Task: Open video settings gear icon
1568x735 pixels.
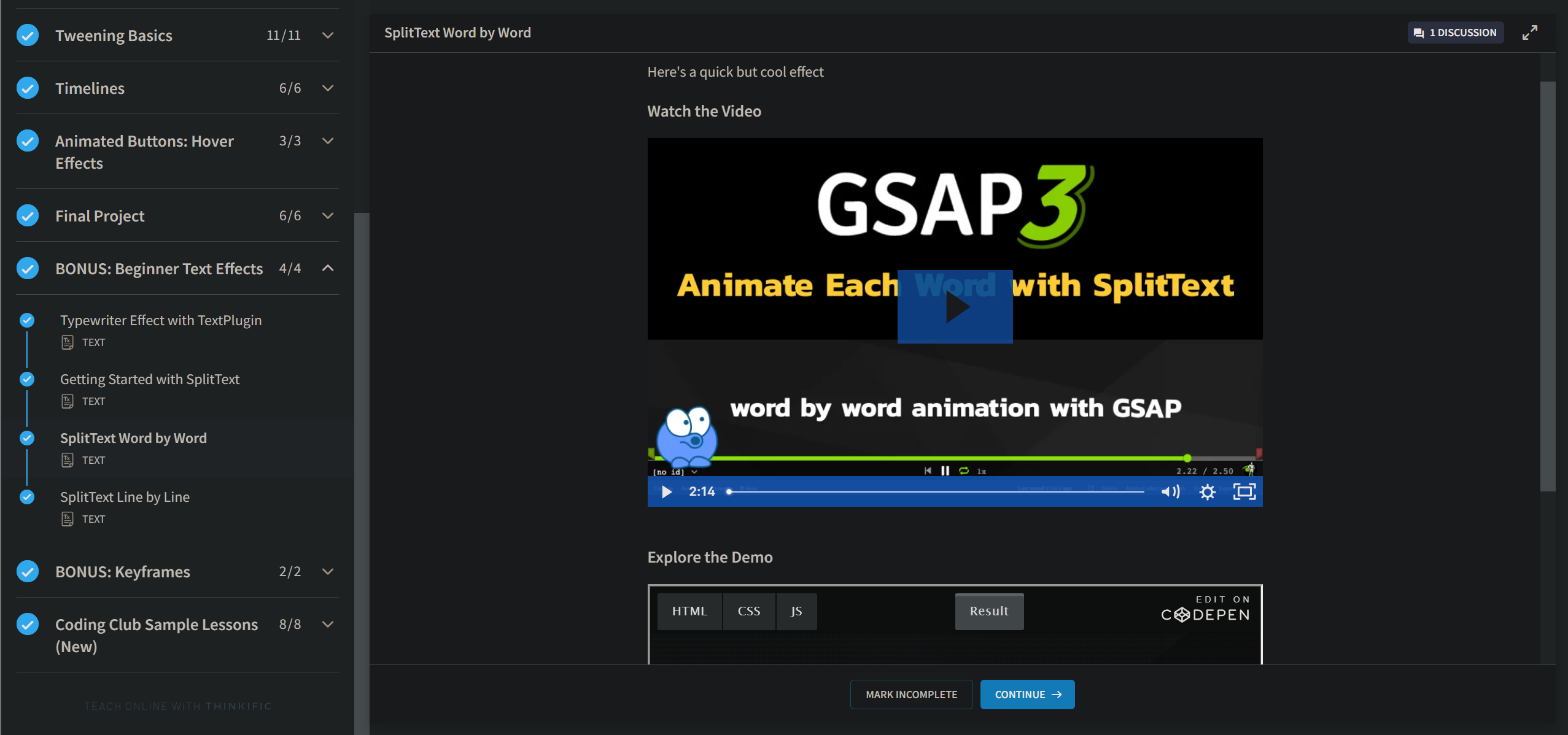Action: point(1207,491)
